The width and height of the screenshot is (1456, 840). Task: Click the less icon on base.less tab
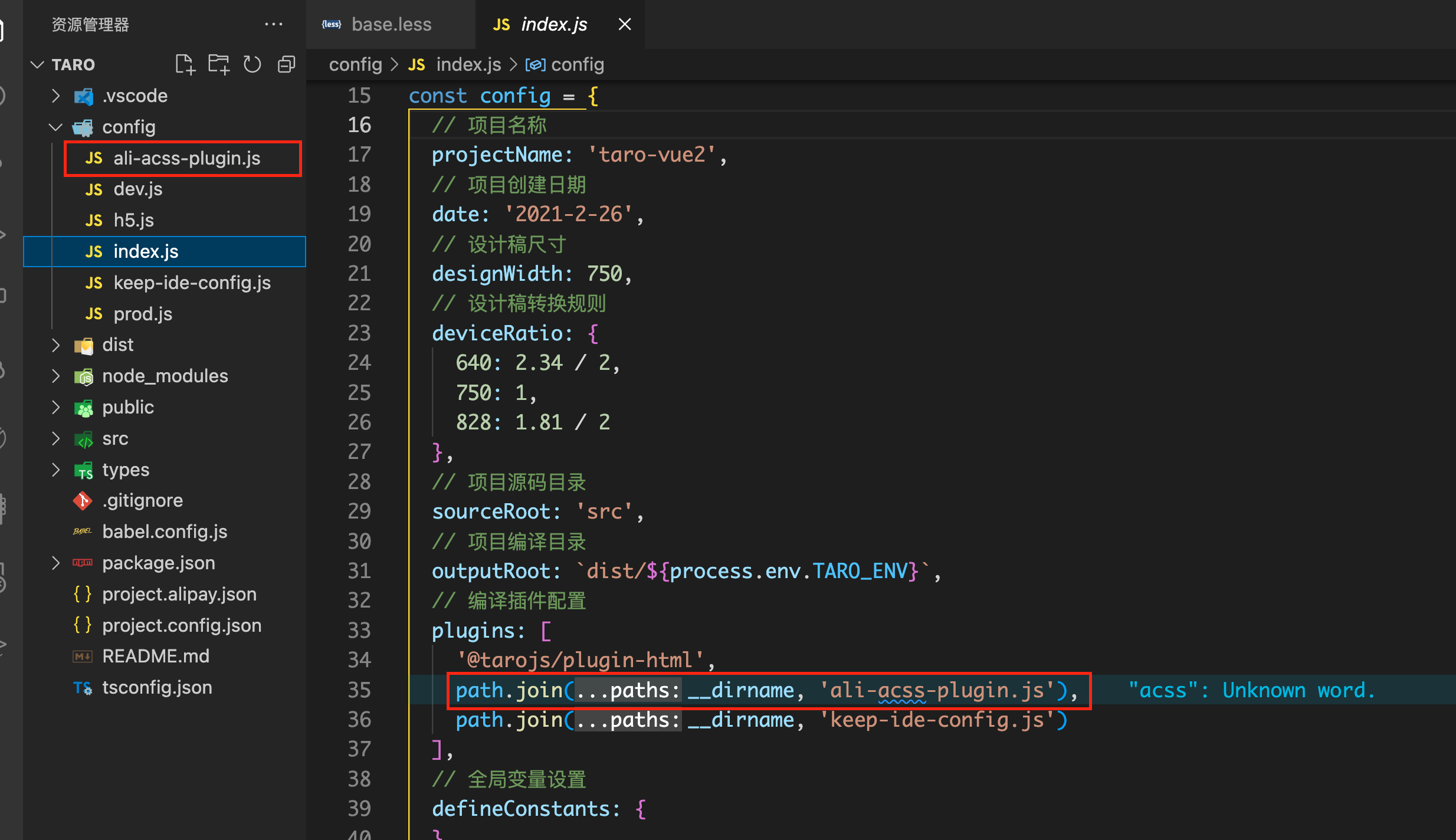click(x=332, y=24)
